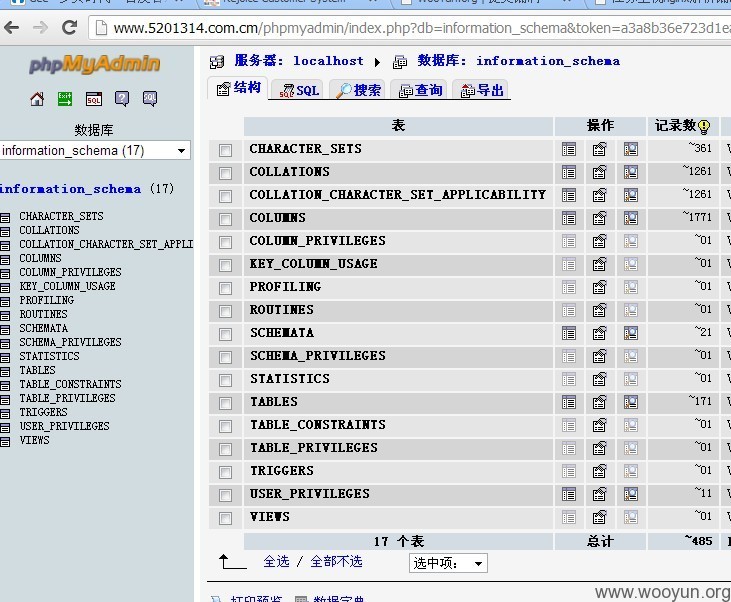Viewport: 731px width, 602px height.
Task: Follow the information_schema database breadcrumb link
Action: pos(548,61)
